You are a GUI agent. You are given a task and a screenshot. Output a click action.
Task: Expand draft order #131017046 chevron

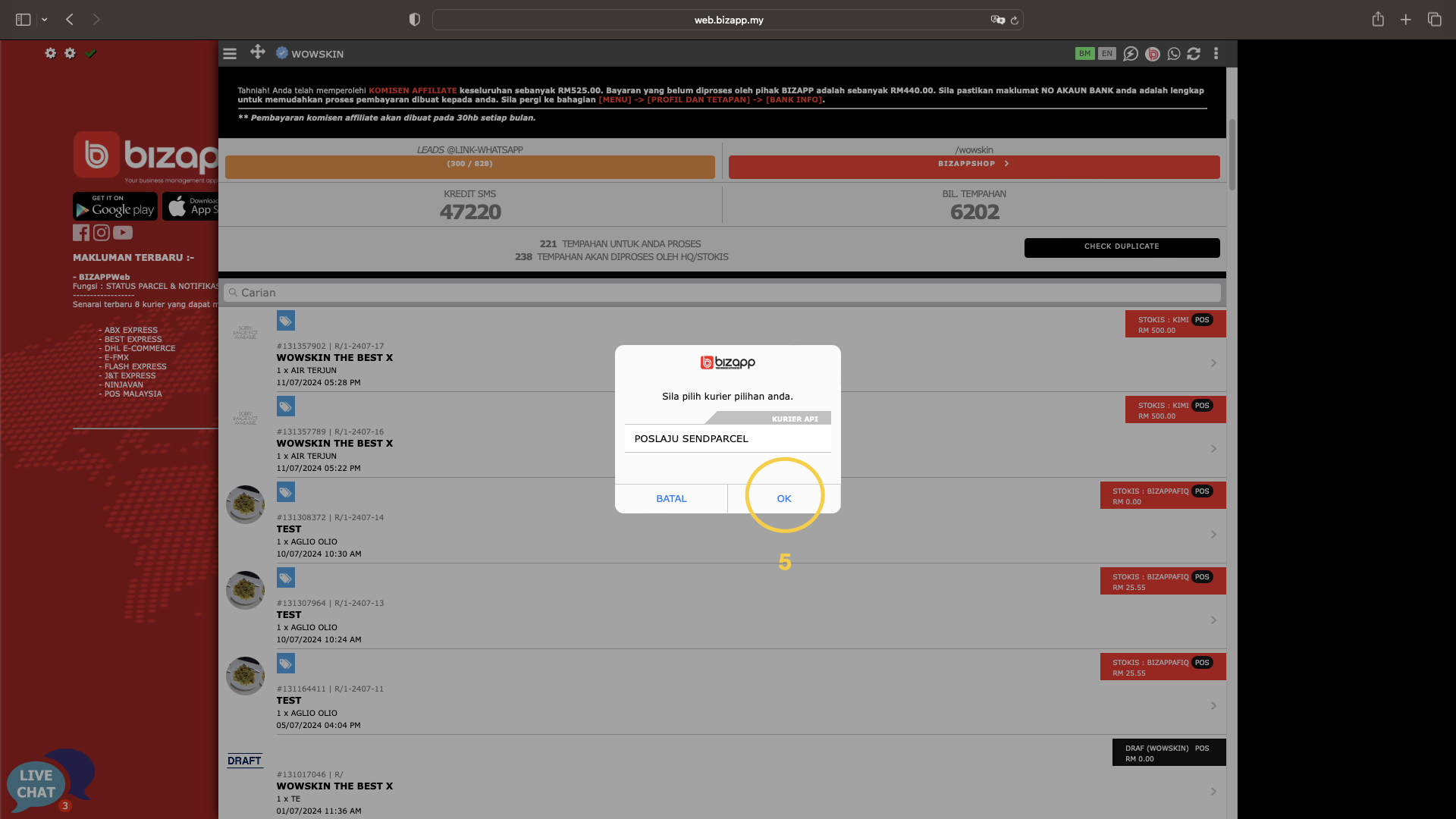(1213, 792)
